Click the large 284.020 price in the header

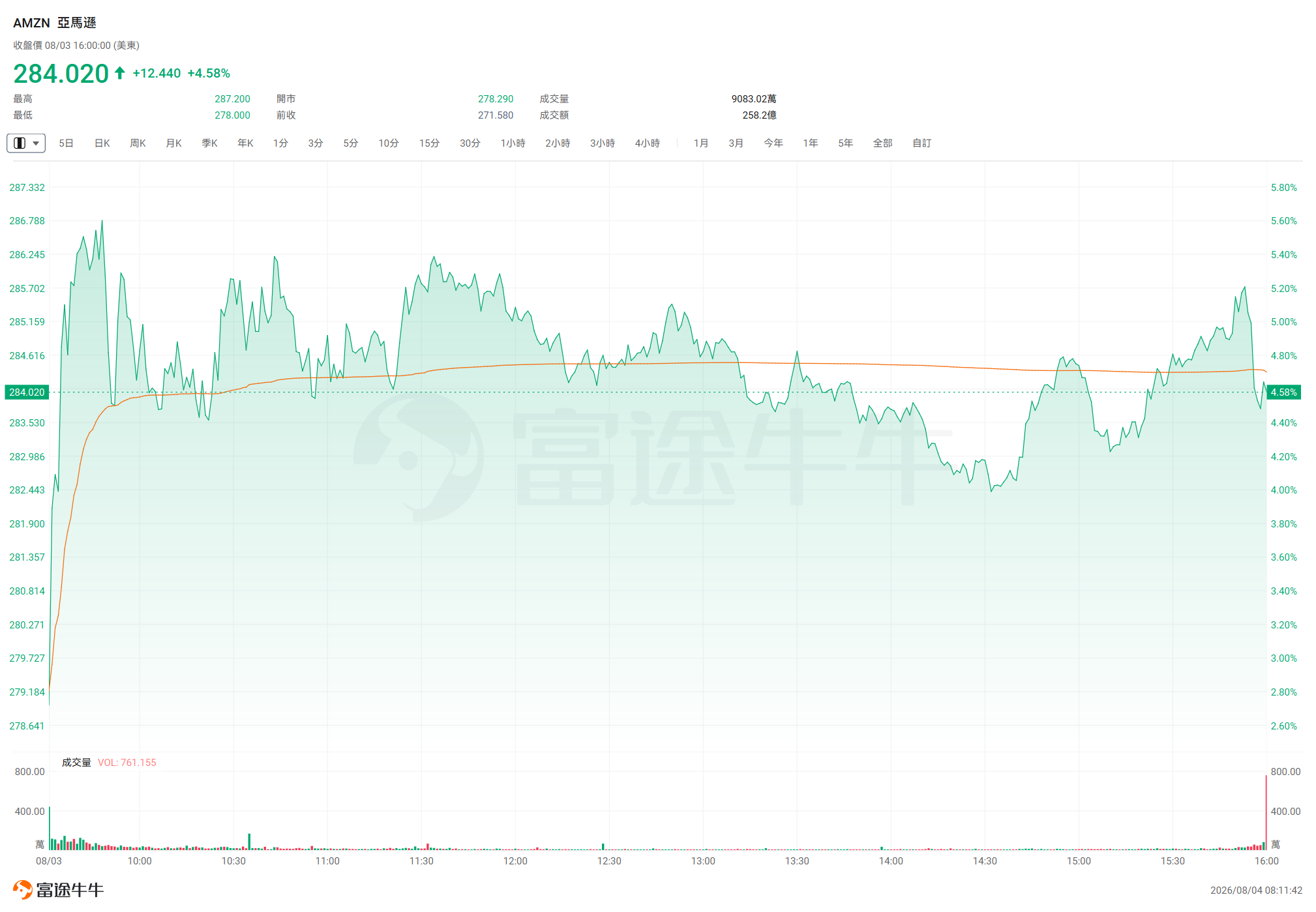pos(61,74)
